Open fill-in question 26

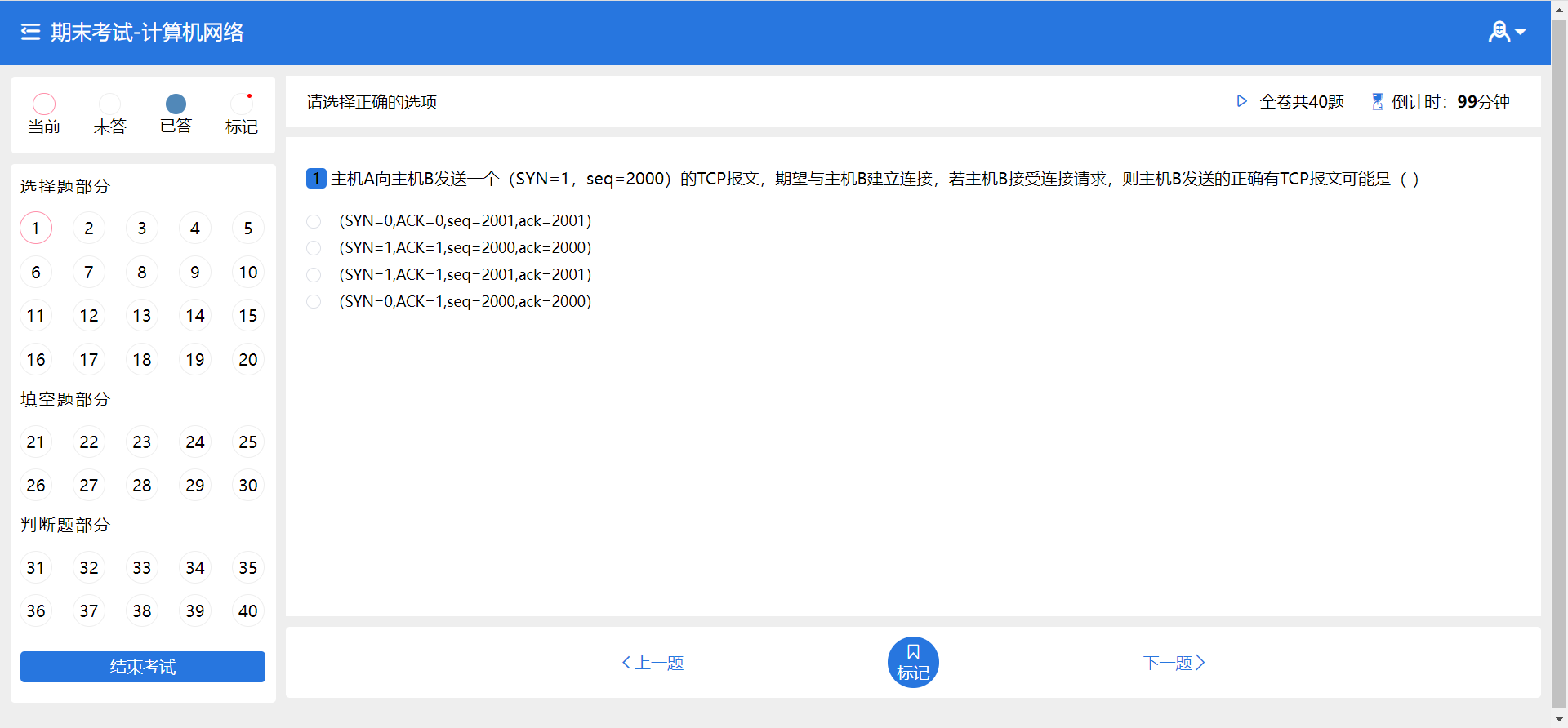[36, 485]
